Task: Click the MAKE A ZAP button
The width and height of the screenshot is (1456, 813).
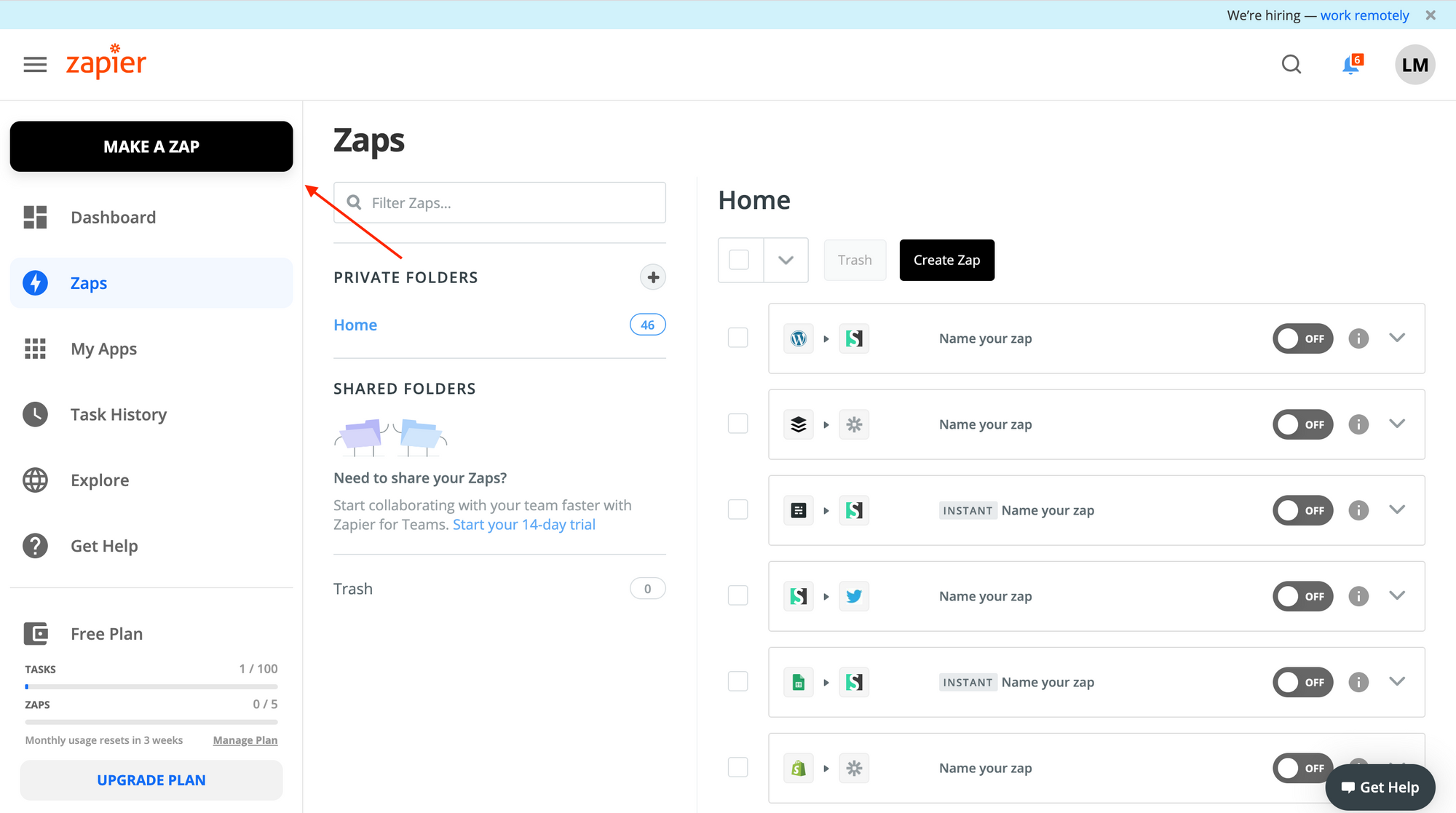Action: click(151, 146)
